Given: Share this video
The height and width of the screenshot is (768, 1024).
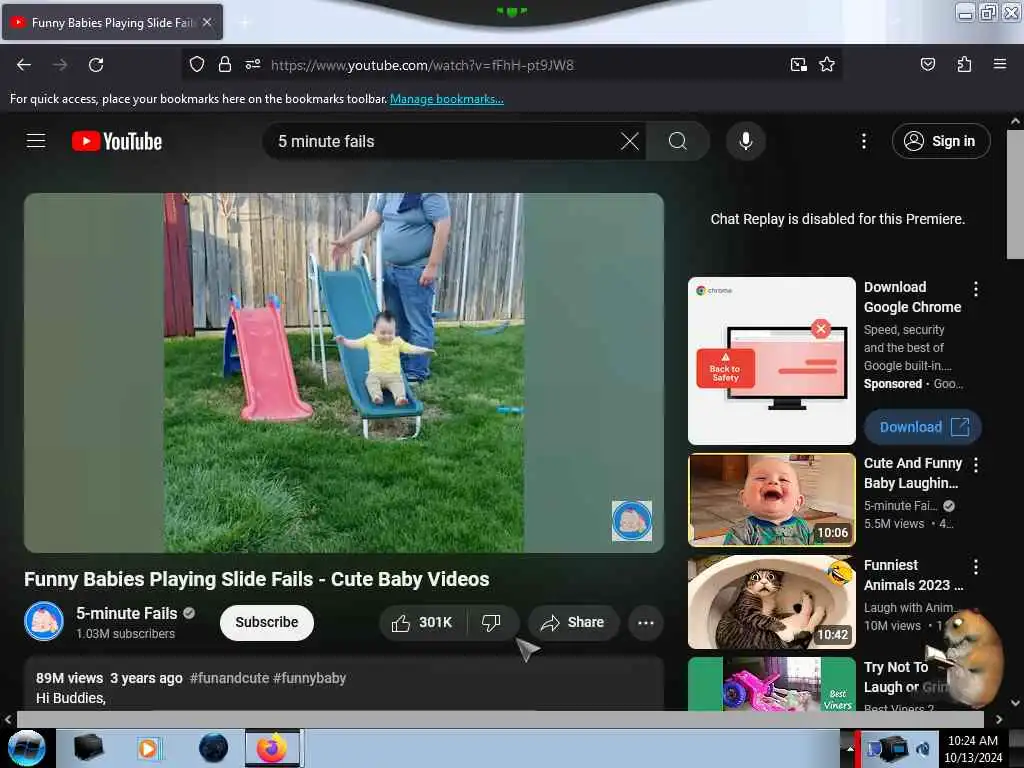Looking at the screenshot, I should coord(573,622).
